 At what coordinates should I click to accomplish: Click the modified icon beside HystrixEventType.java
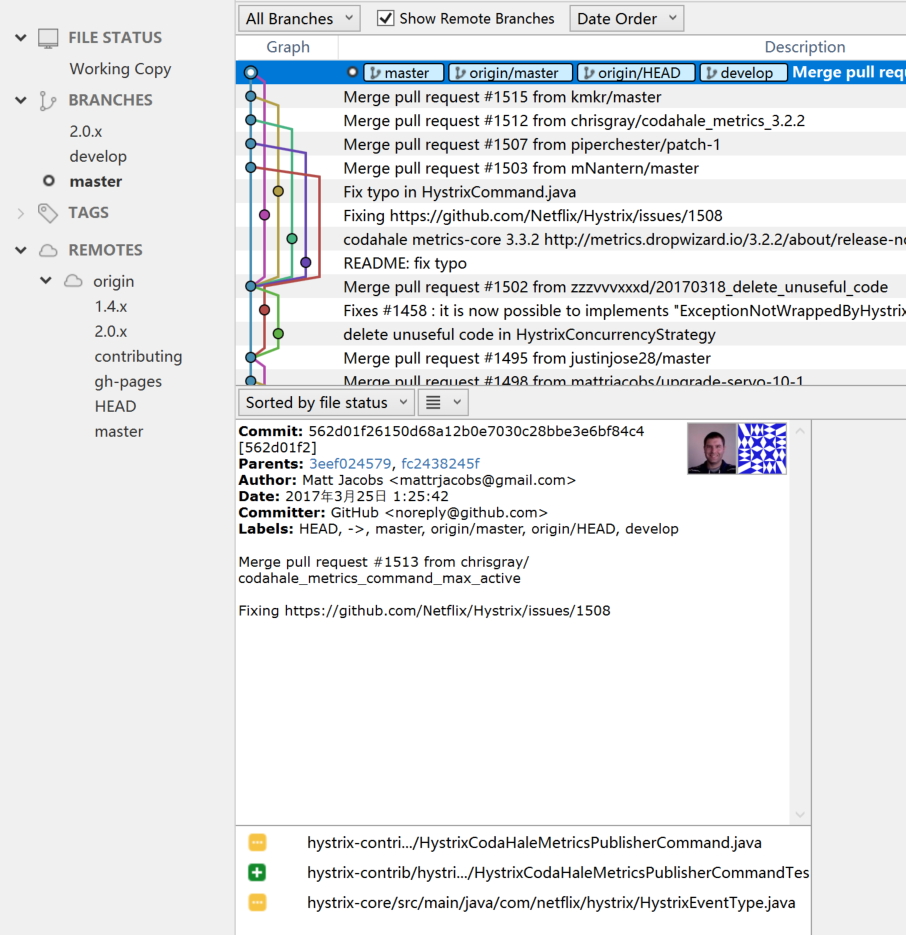[257, 903]
